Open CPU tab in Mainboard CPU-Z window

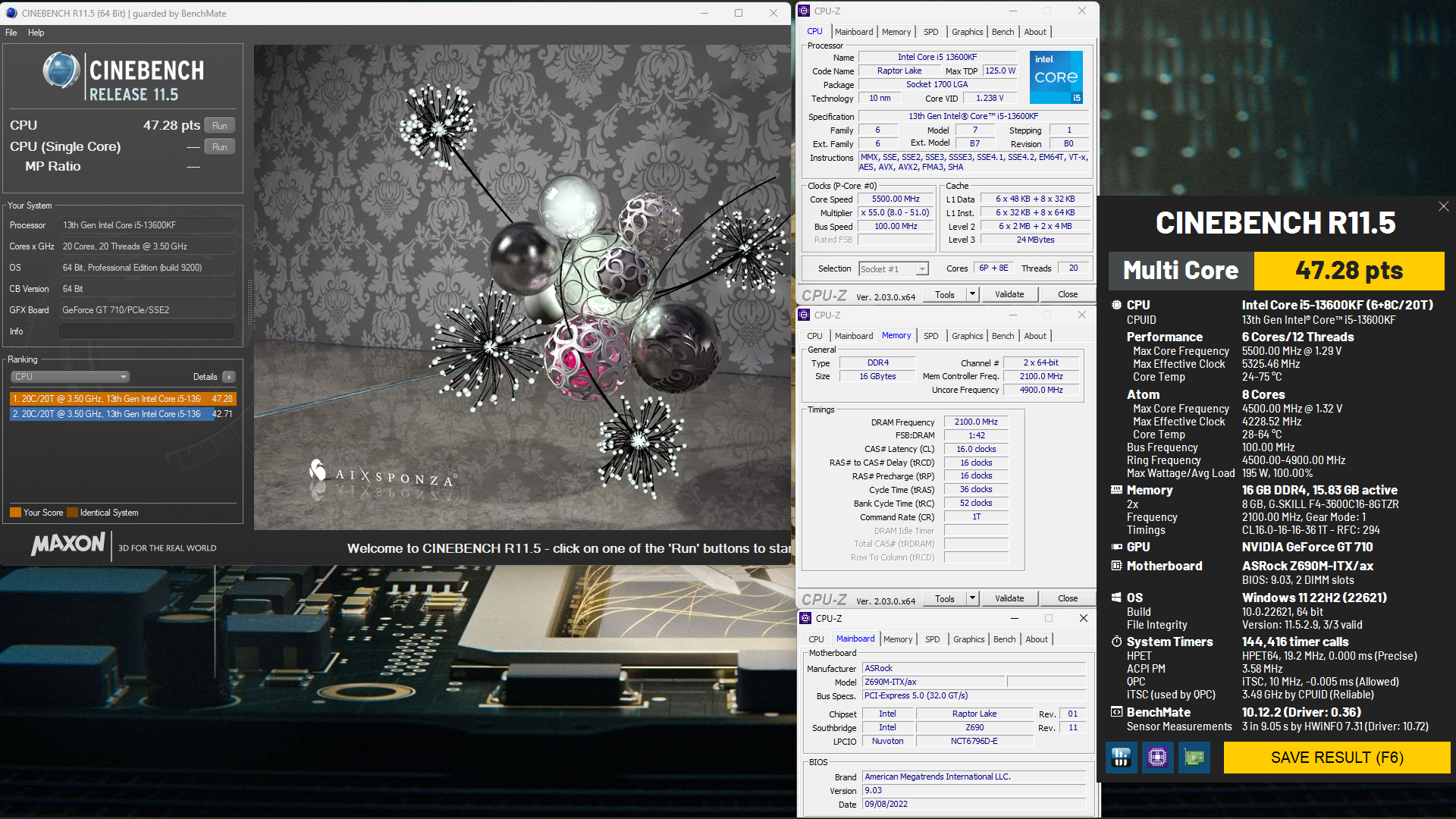click(x=816, y=639)
